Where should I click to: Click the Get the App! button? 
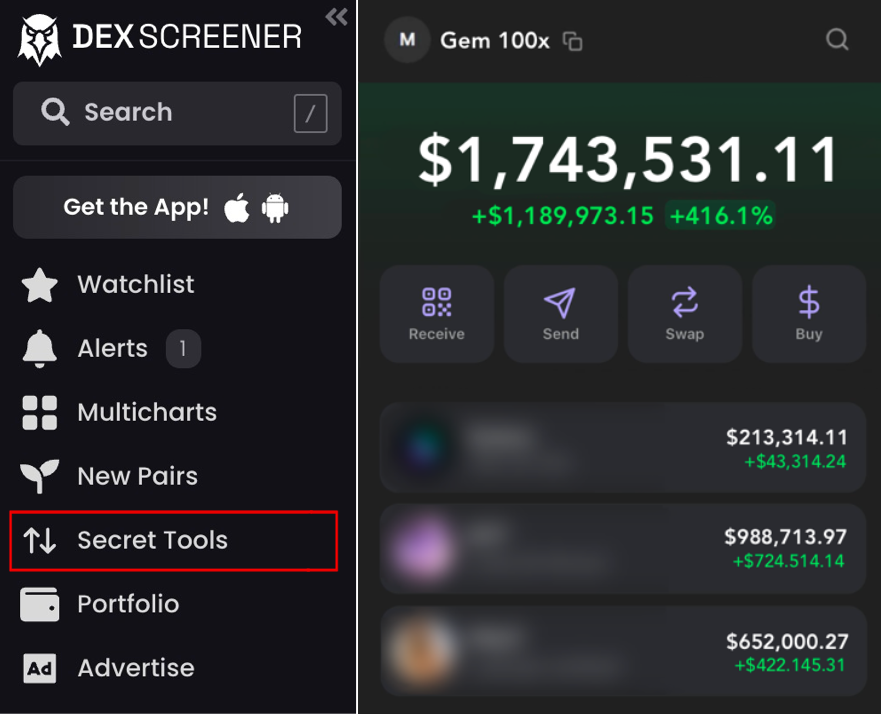(x=177, y=207)
